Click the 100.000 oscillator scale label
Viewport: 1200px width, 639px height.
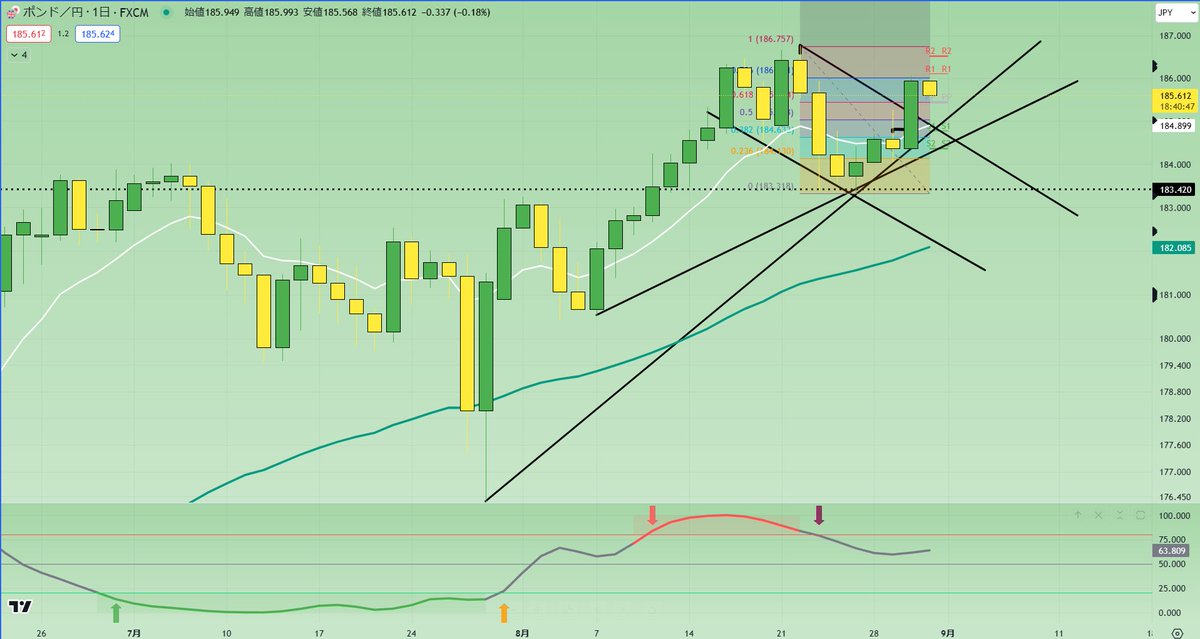(x=1173, y=515)
